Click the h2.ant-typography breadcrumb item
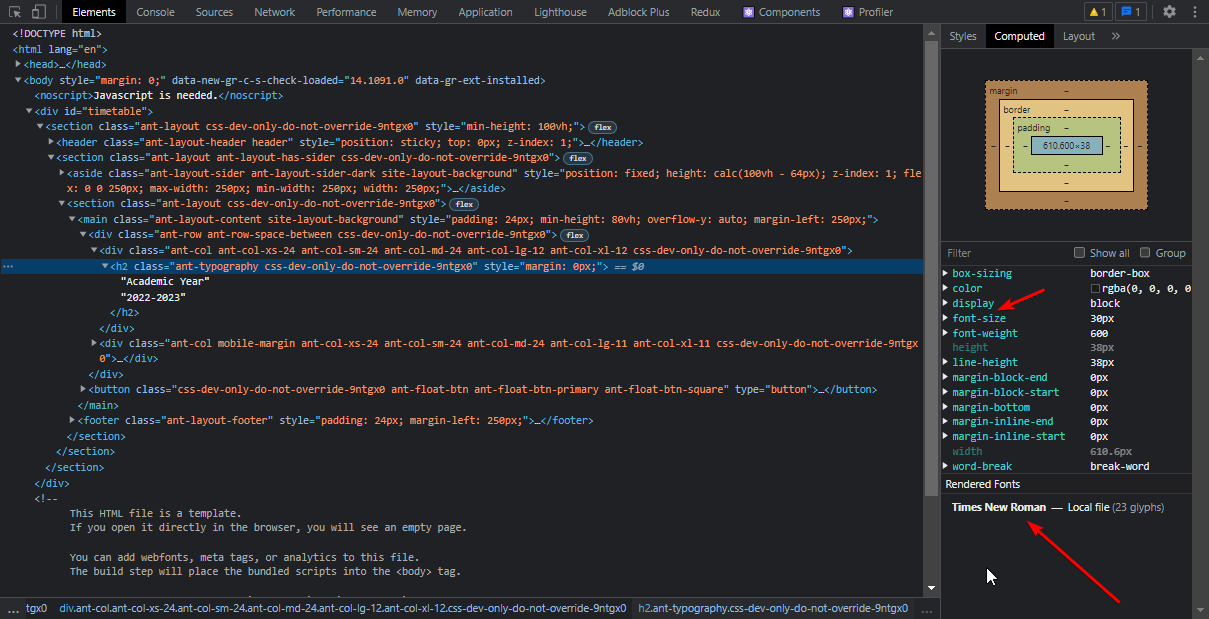 point(773,608)
